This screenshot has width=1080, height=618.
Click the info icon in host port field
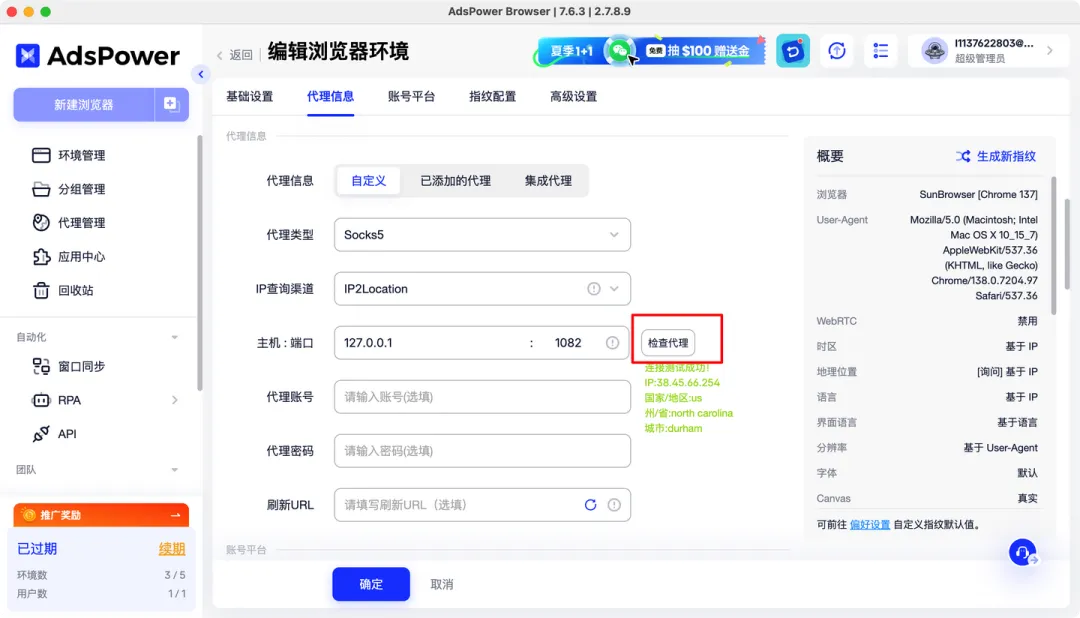coord(612,343)
